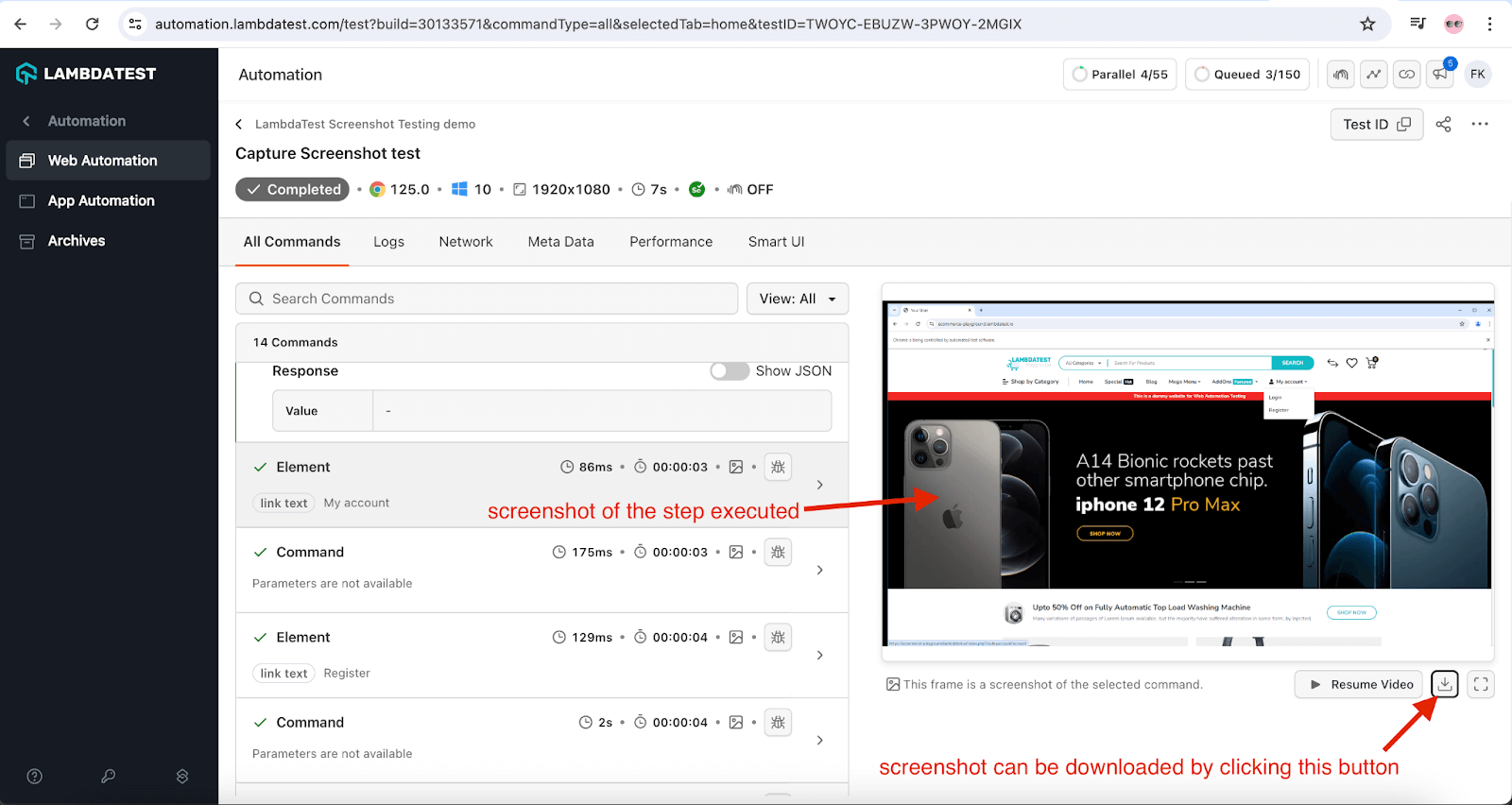Expand the Element My account command row chevron
The image size is (1512, 805).
tap(819, 485)
